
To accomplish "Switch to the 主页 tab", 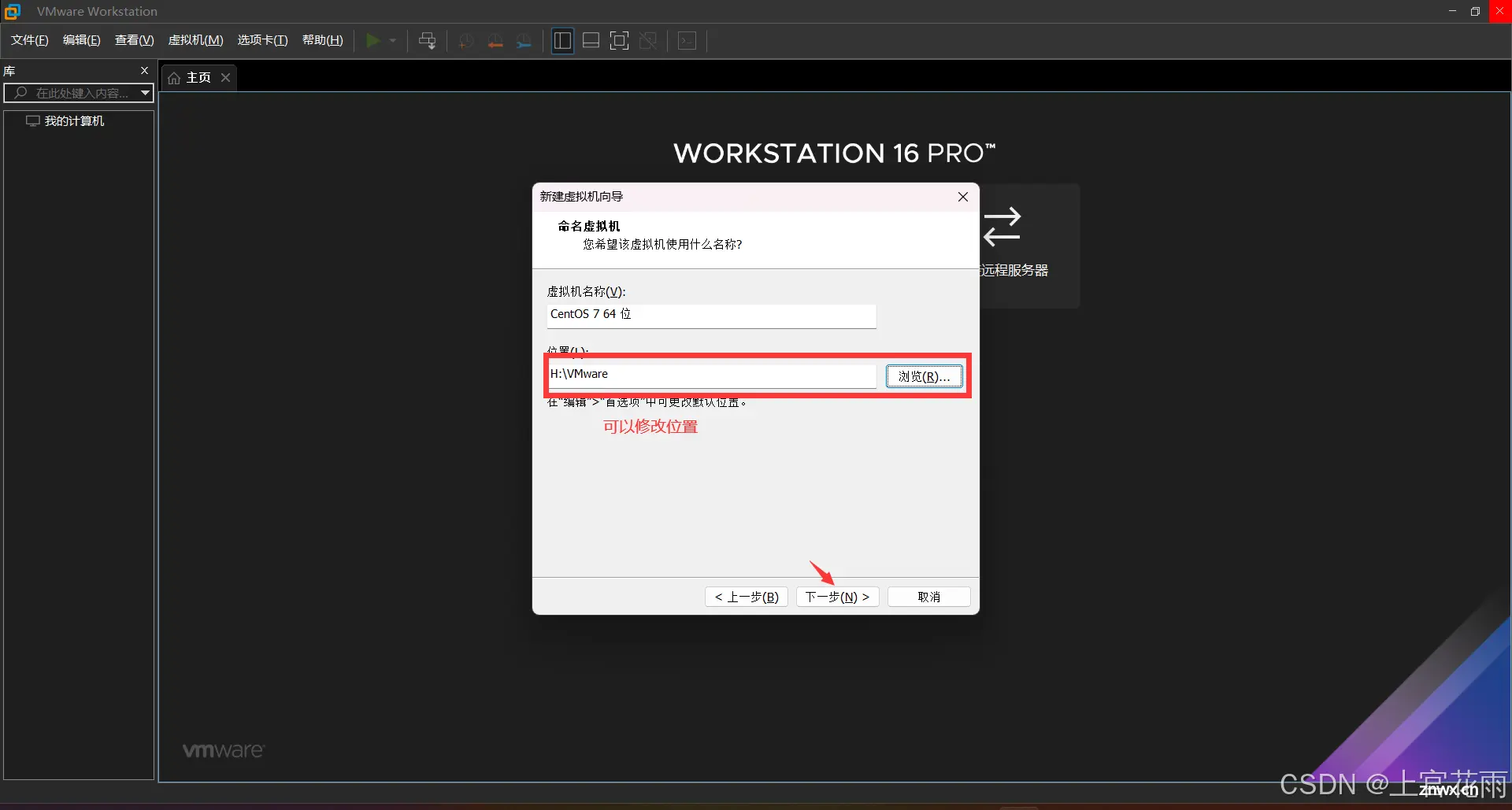I will click(198, 77).
